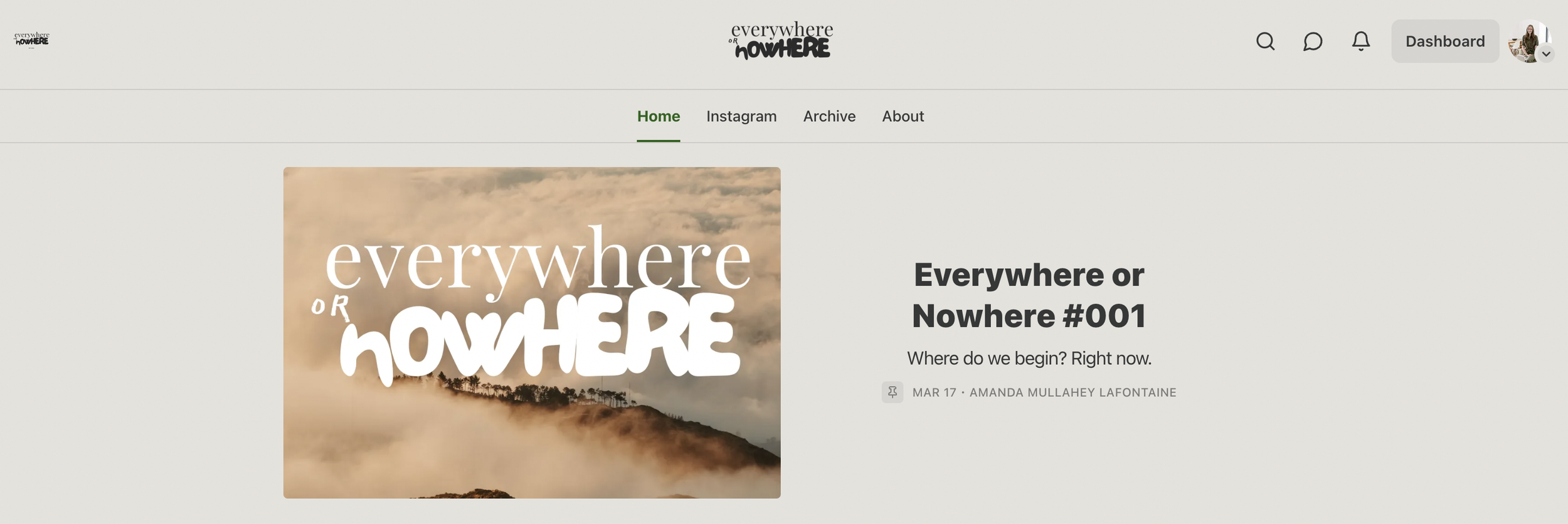The width and height of the screenshot is (1568, 524).
Task: Click the small publication logo at top left
Action: pos(31,39)
